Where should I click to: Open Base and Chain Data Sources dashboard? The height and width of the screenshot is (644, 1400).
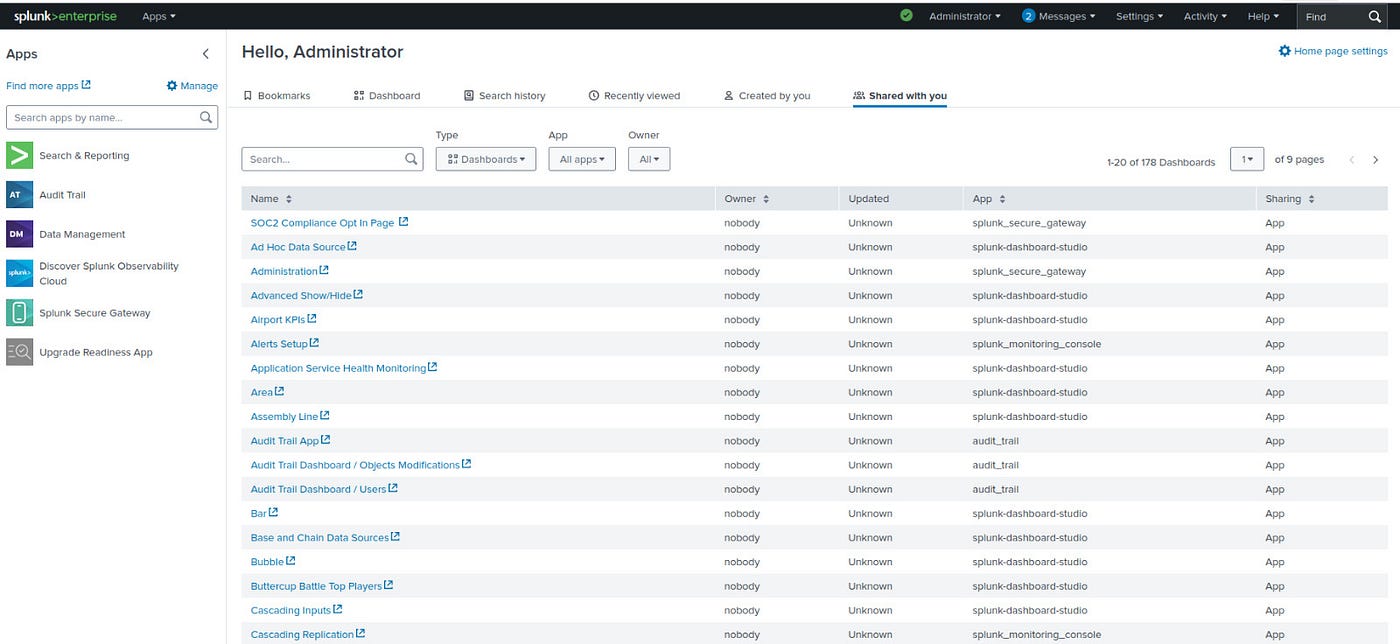[320, 538]
